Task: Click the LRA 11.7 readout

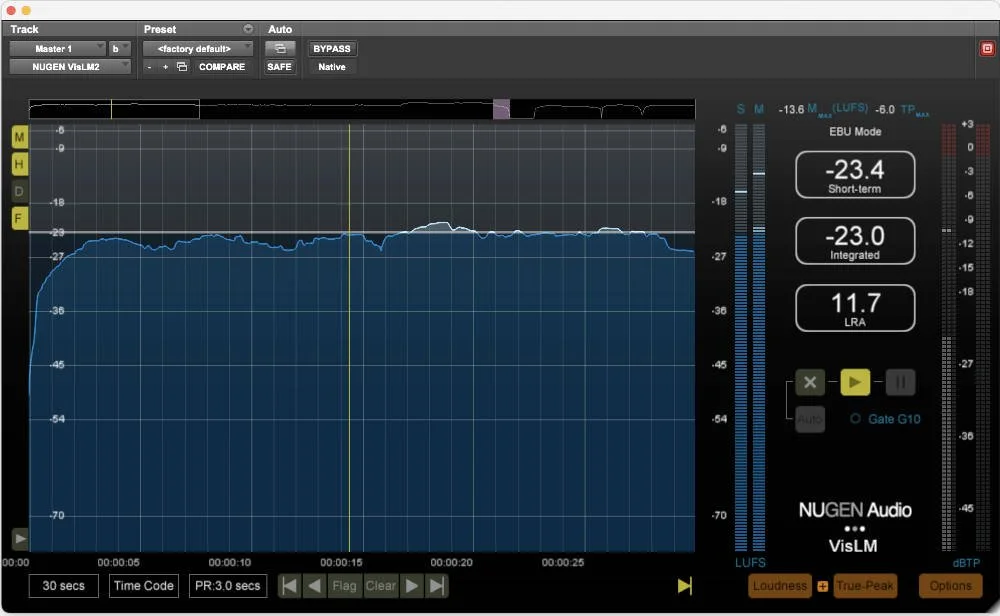Action: point(855,308)
